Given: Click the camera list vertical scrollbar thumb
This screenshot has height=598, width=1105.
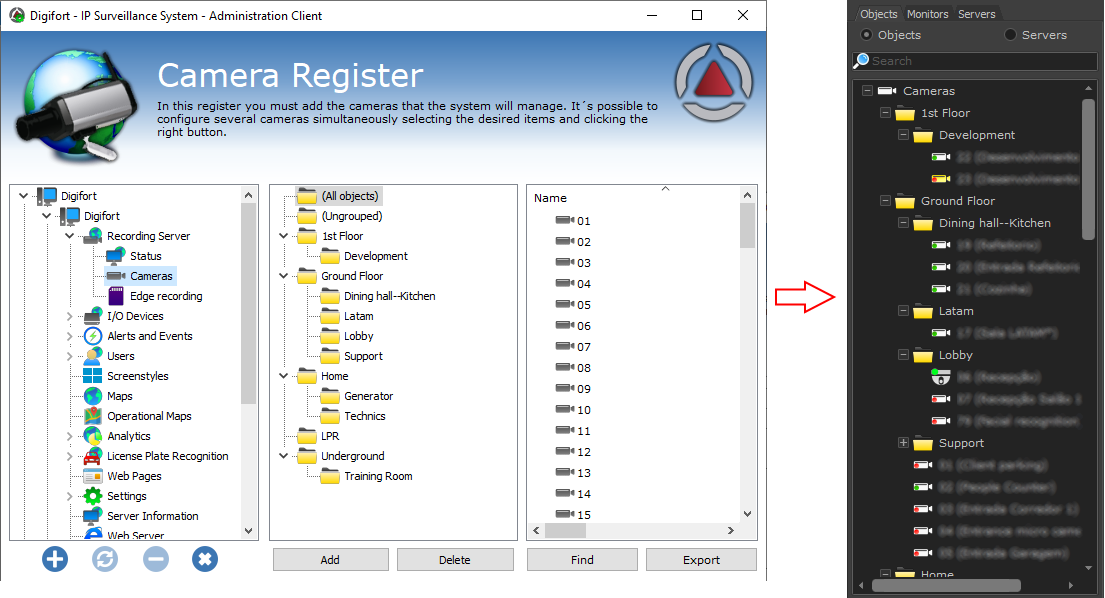Looking at the screenshot, I should [747, 225].
